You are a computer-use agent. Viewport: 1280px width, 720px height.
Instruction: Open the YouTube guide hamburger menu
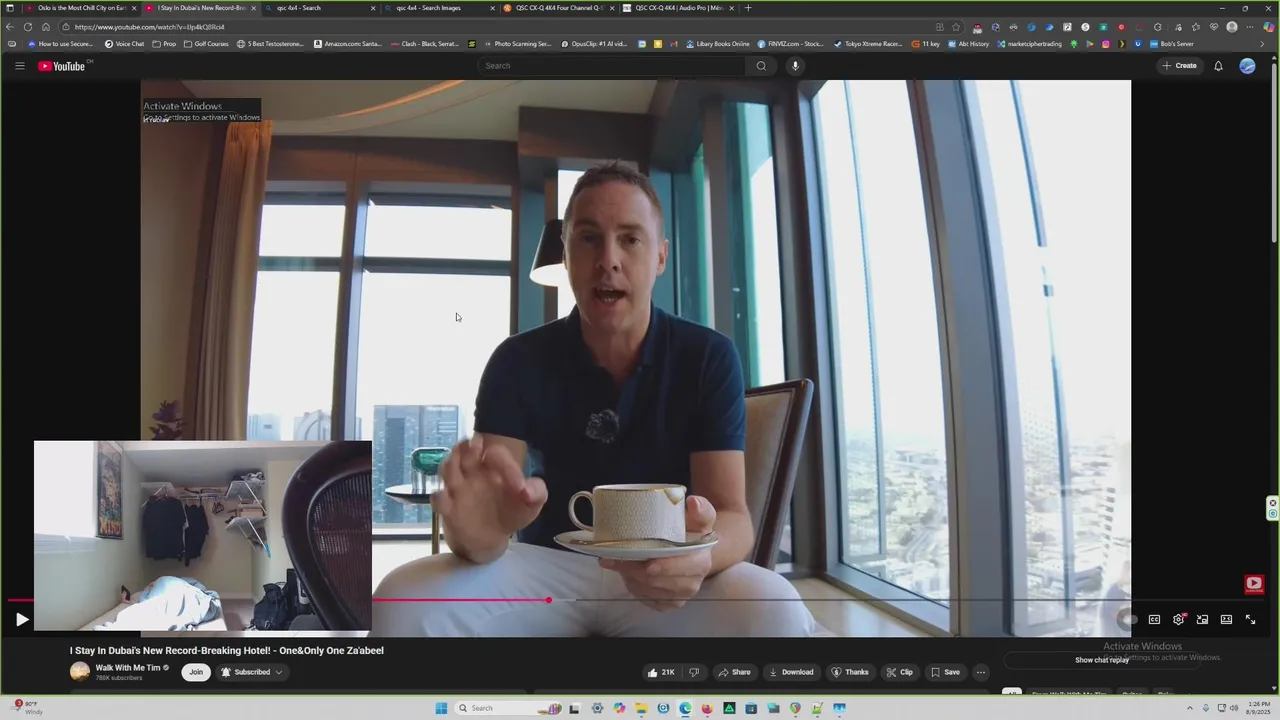click(x=19, y=66)
